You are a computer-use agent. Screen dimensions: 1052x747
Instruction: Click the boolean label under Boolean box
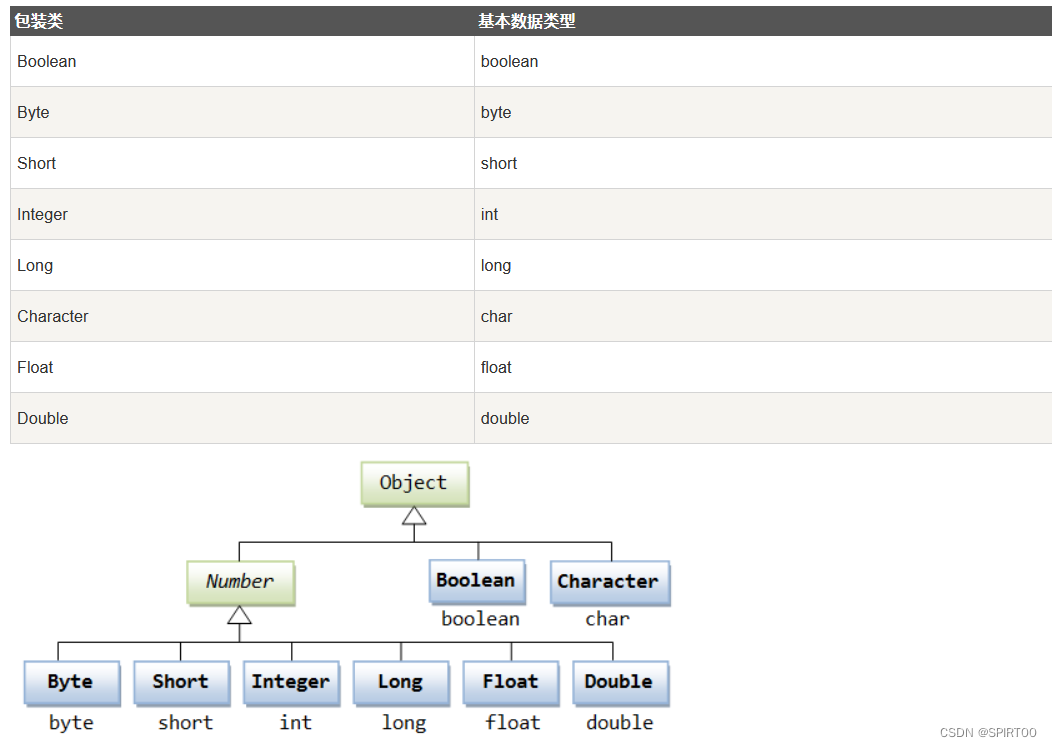pos(480,619)
